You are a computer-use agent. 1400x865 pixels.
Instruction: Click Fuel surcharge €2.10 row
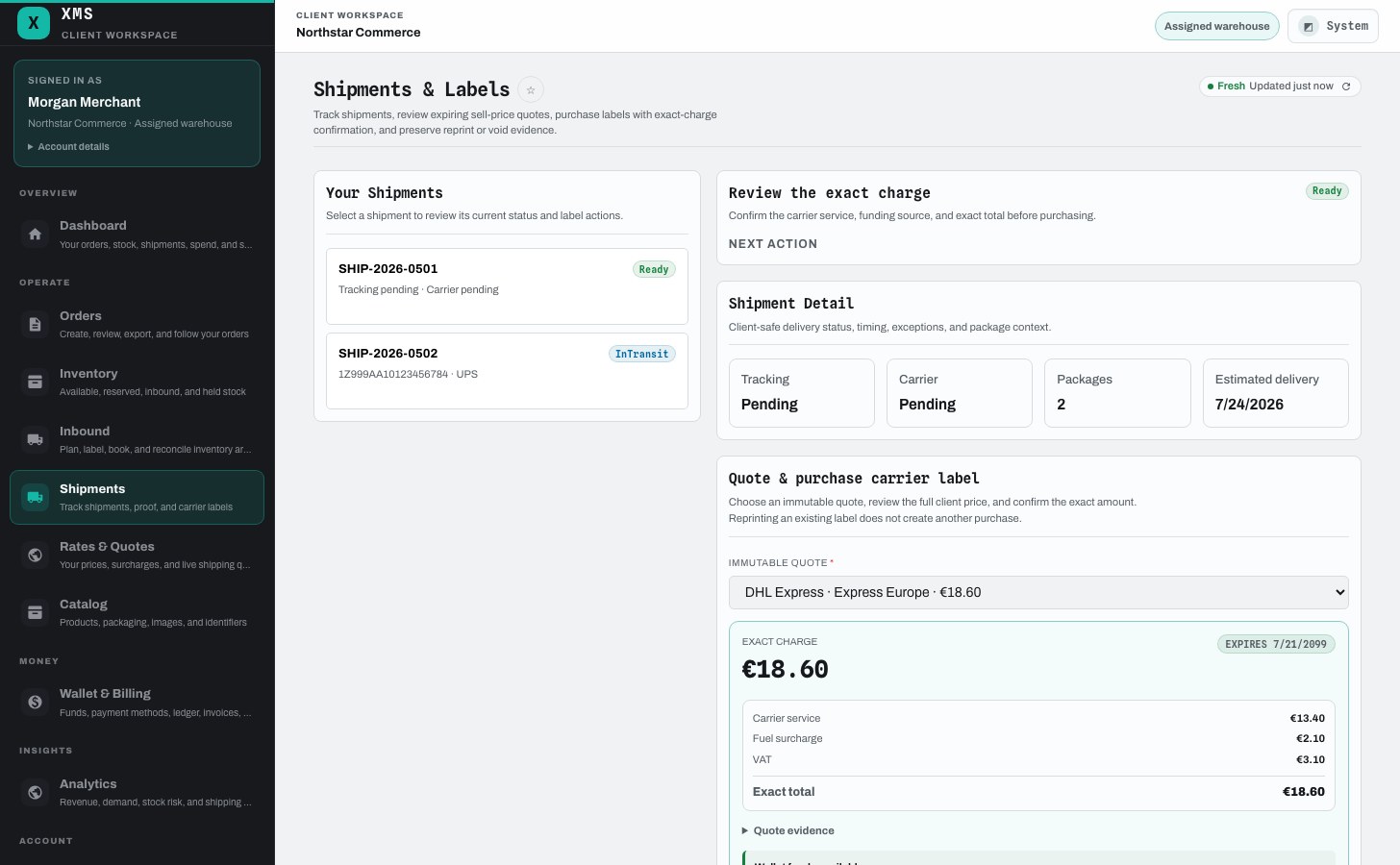click(x=1038, y=738)
